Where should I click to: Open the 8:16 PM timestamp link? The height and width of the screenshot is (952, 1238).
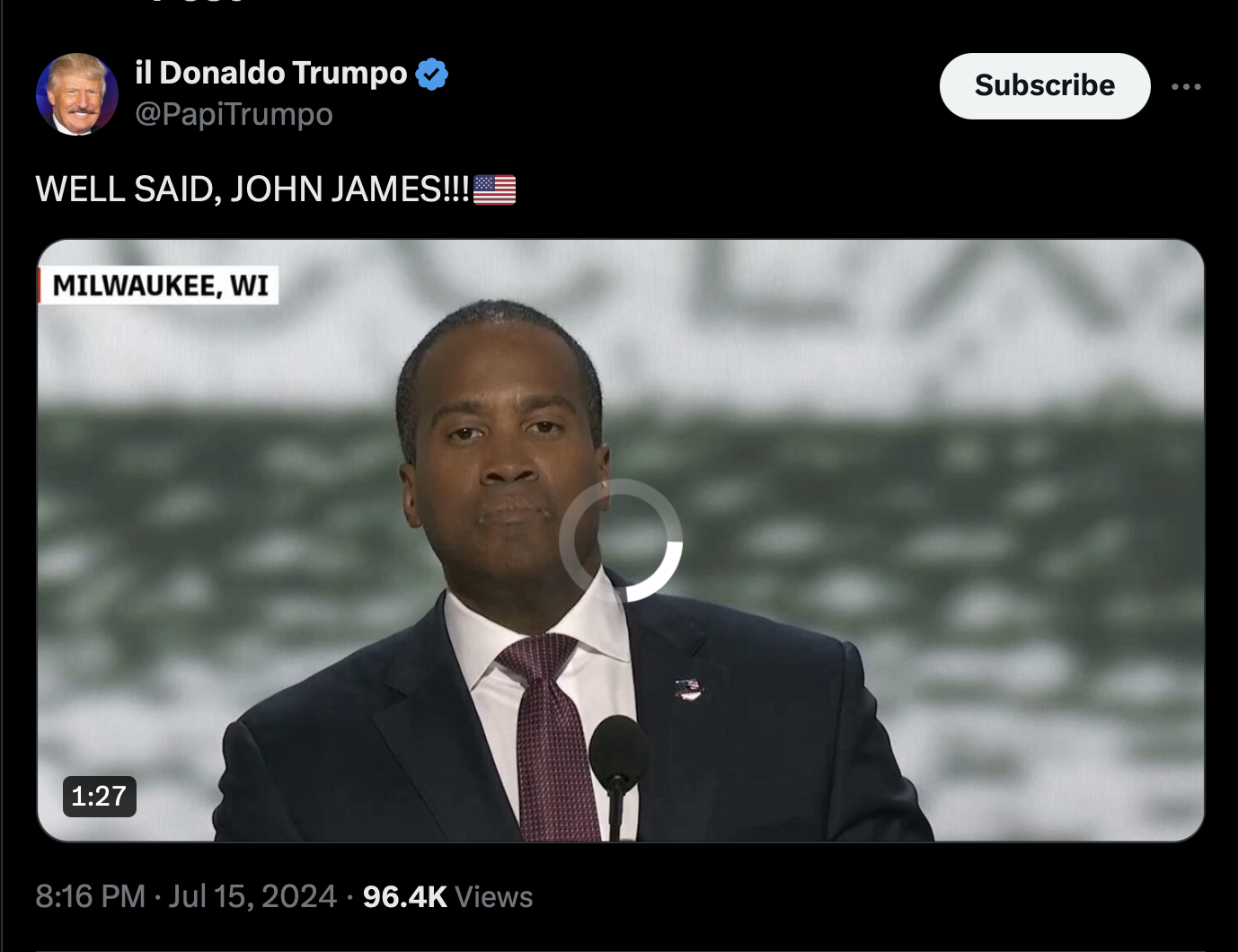click(90, 896)
